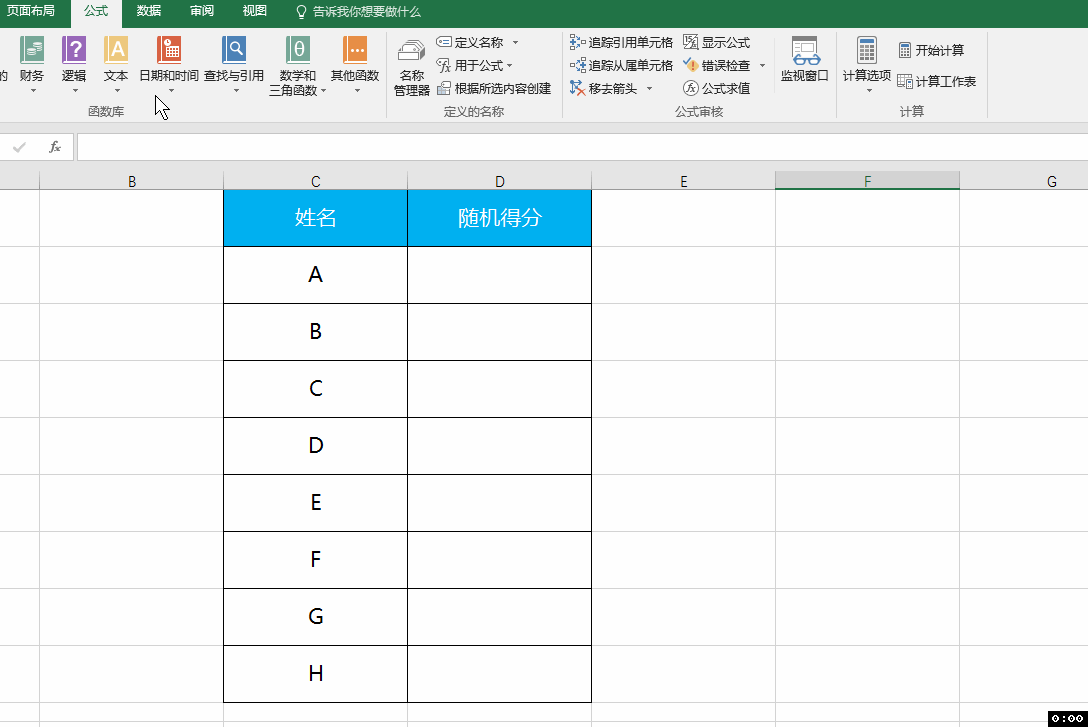Switch to the 数据 tab
Screen dimensions: 1088x727
pos(148,11)
